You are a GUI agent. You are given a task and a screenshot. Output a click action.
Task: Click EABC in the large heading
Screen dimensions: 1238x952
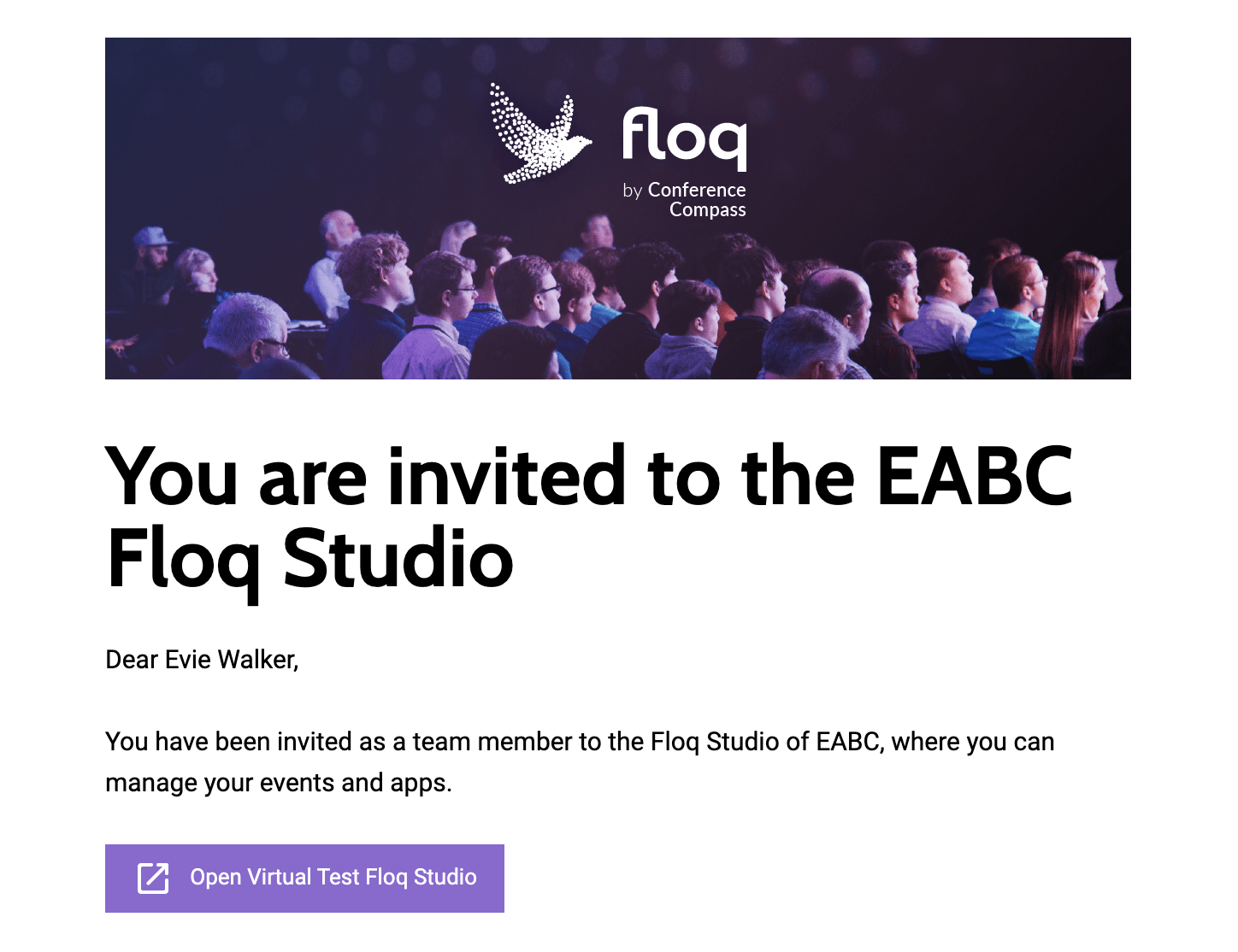point(975,476)
